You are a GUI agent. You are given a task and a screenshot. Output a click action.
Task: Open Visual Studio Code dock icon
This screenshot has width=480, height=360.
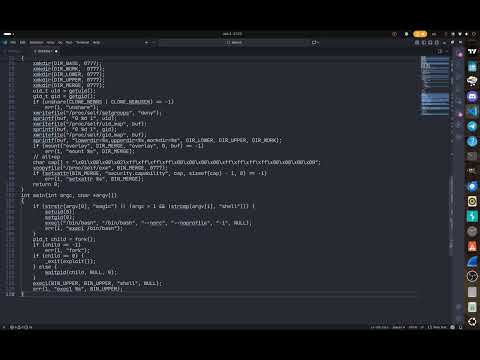472,111
